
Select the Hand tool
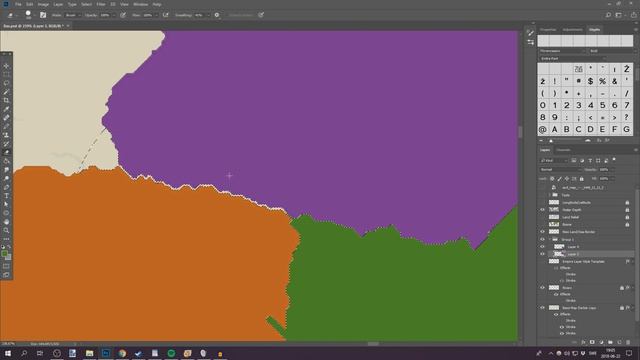[x=6, y=222]
